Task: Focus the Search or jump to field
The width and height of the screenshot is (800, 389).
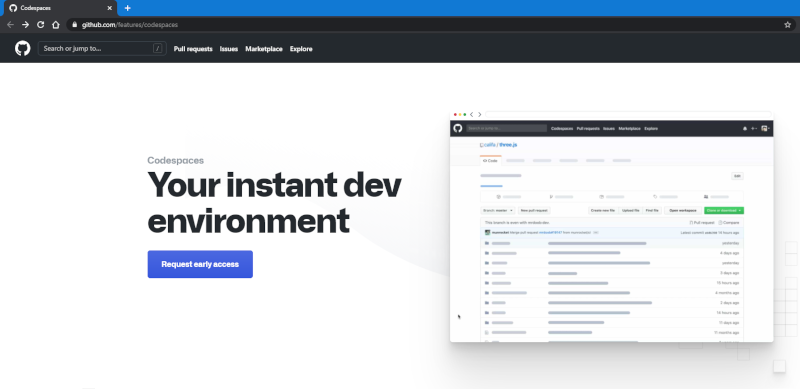Action: pyautogui.click(x=102, y=48)
